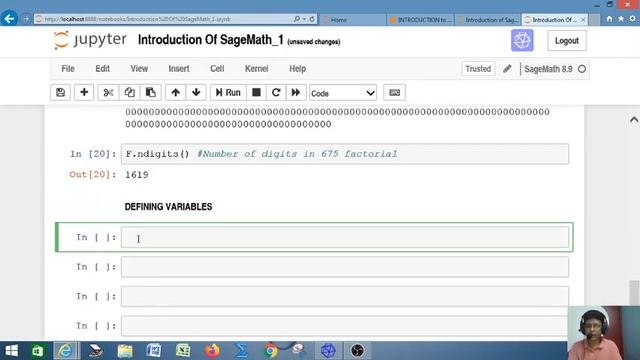This screenshot has width=640, height=360.
Task: Run the current cell
Action: [x=228, y=93]
